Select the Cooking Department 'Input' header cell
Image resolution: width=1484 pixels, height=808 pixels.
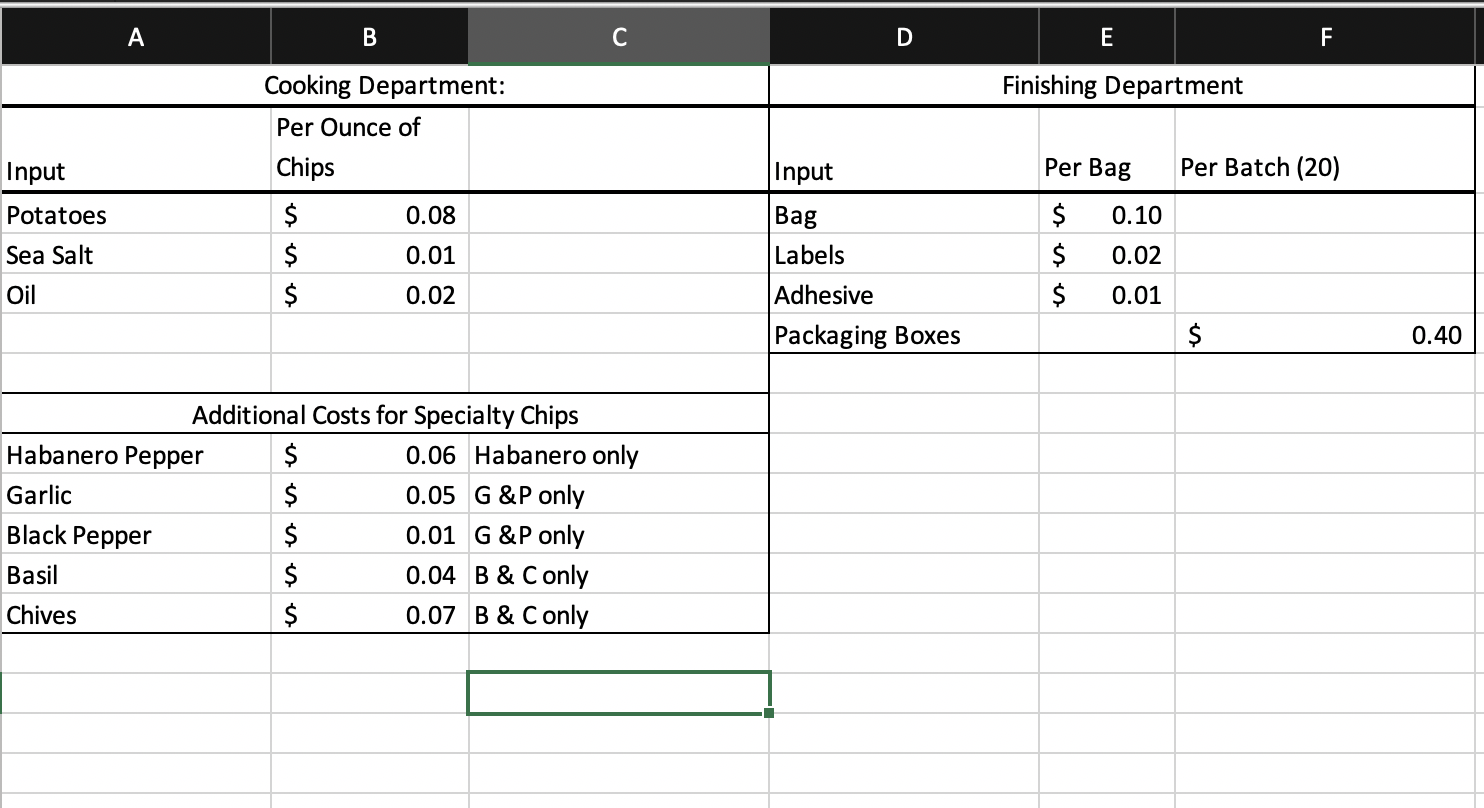coord(135,148)
